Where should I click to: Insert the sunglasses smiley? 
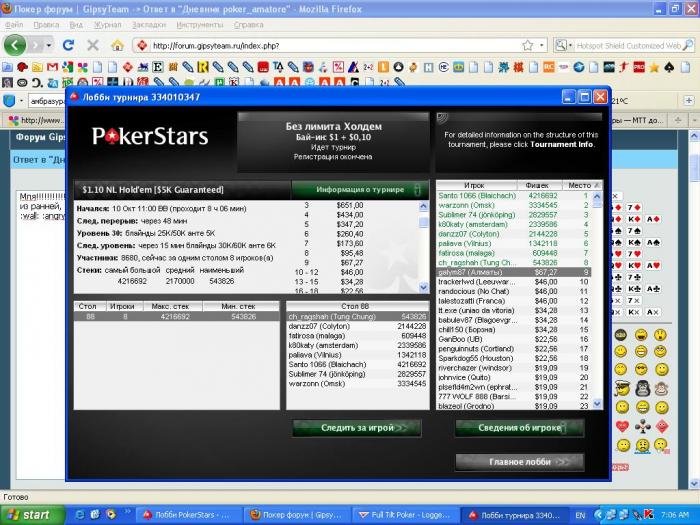641,369
